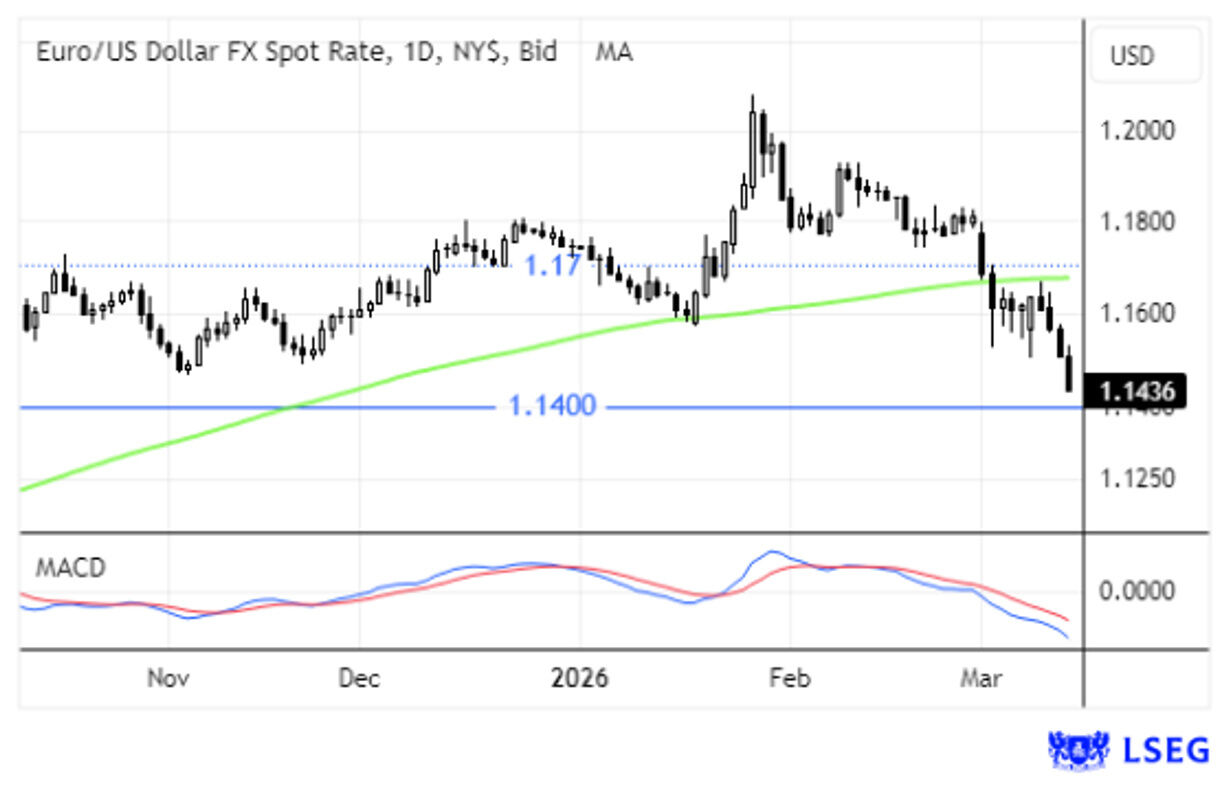Image resolution: width=1223 pixels, height=786 pixels.
Task: Jump to the 2026 time axis marker
Action: click(x=579, y=678)
